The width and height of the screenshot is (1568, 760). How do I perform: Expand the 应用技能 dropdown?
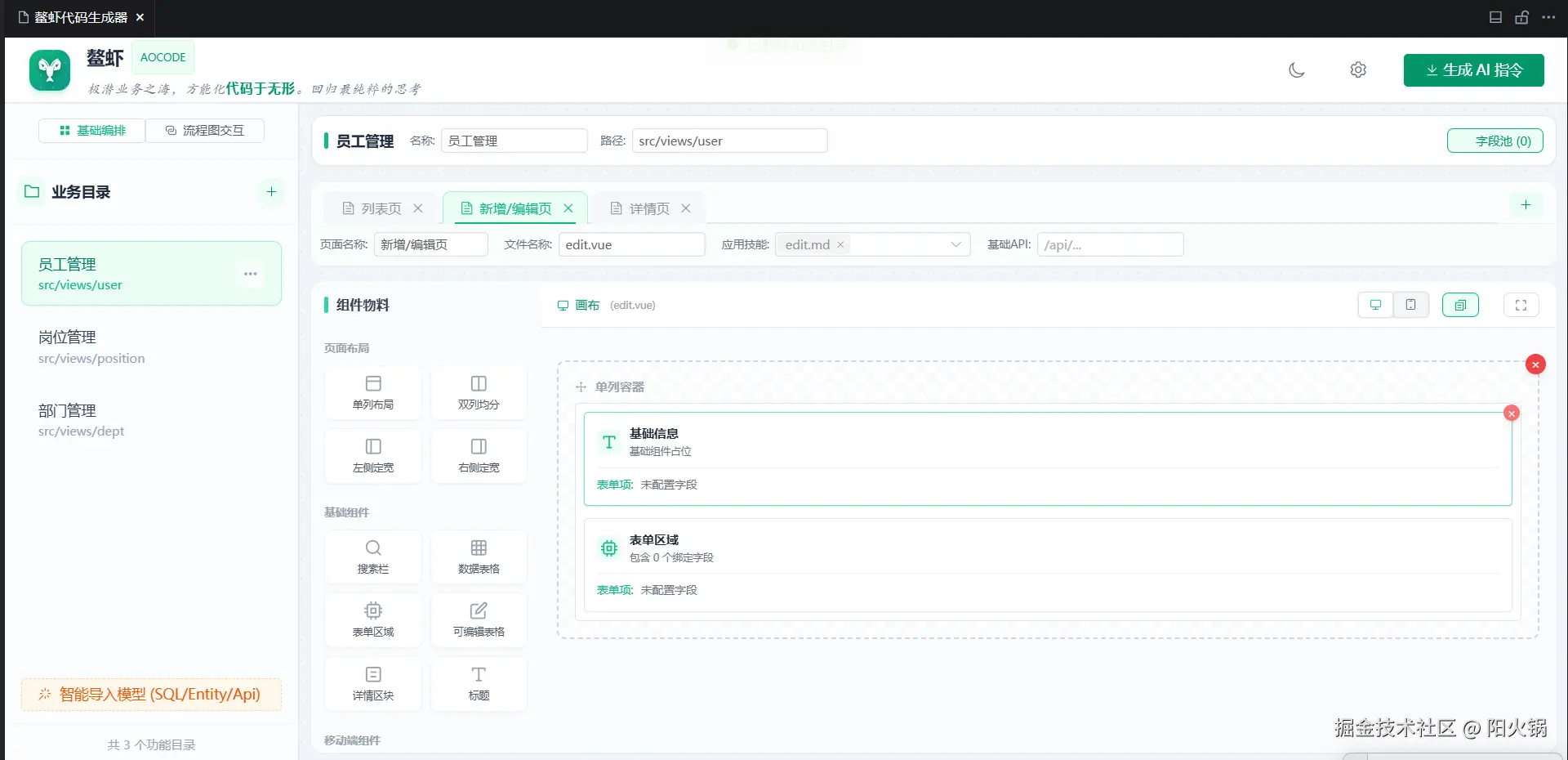click(955, 244)
